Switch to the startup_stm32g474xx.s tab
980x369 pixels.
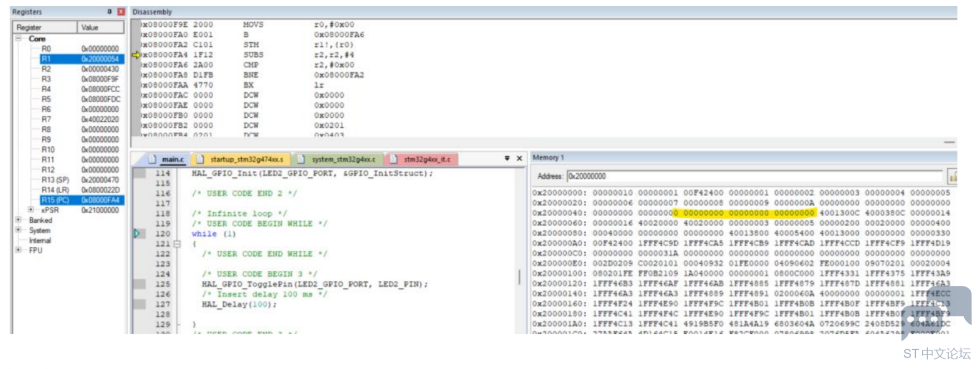click(241, 159)
